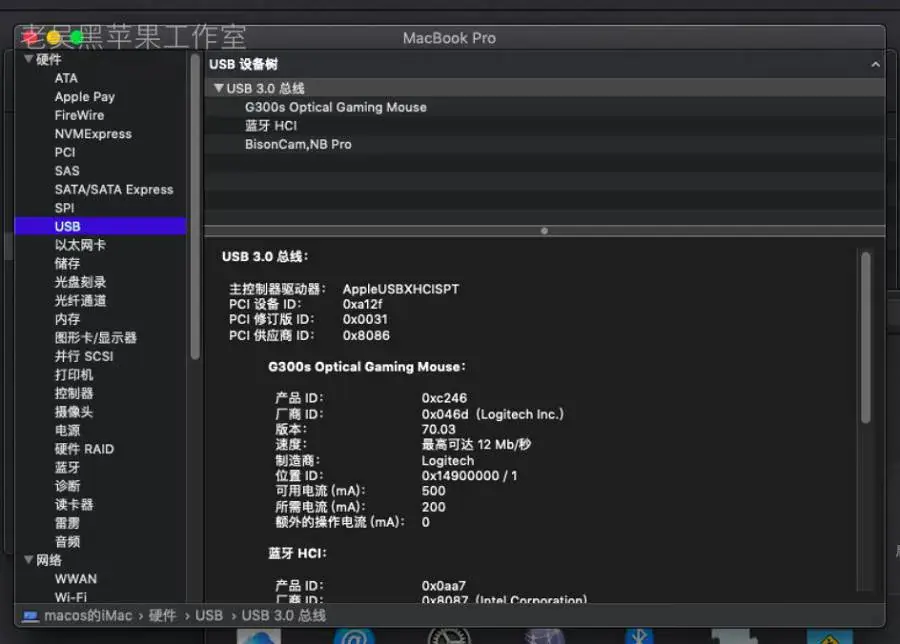Select Wi-Fi under 网络
The width and height of the screenshot is (900, 644).
click(71, 597)
